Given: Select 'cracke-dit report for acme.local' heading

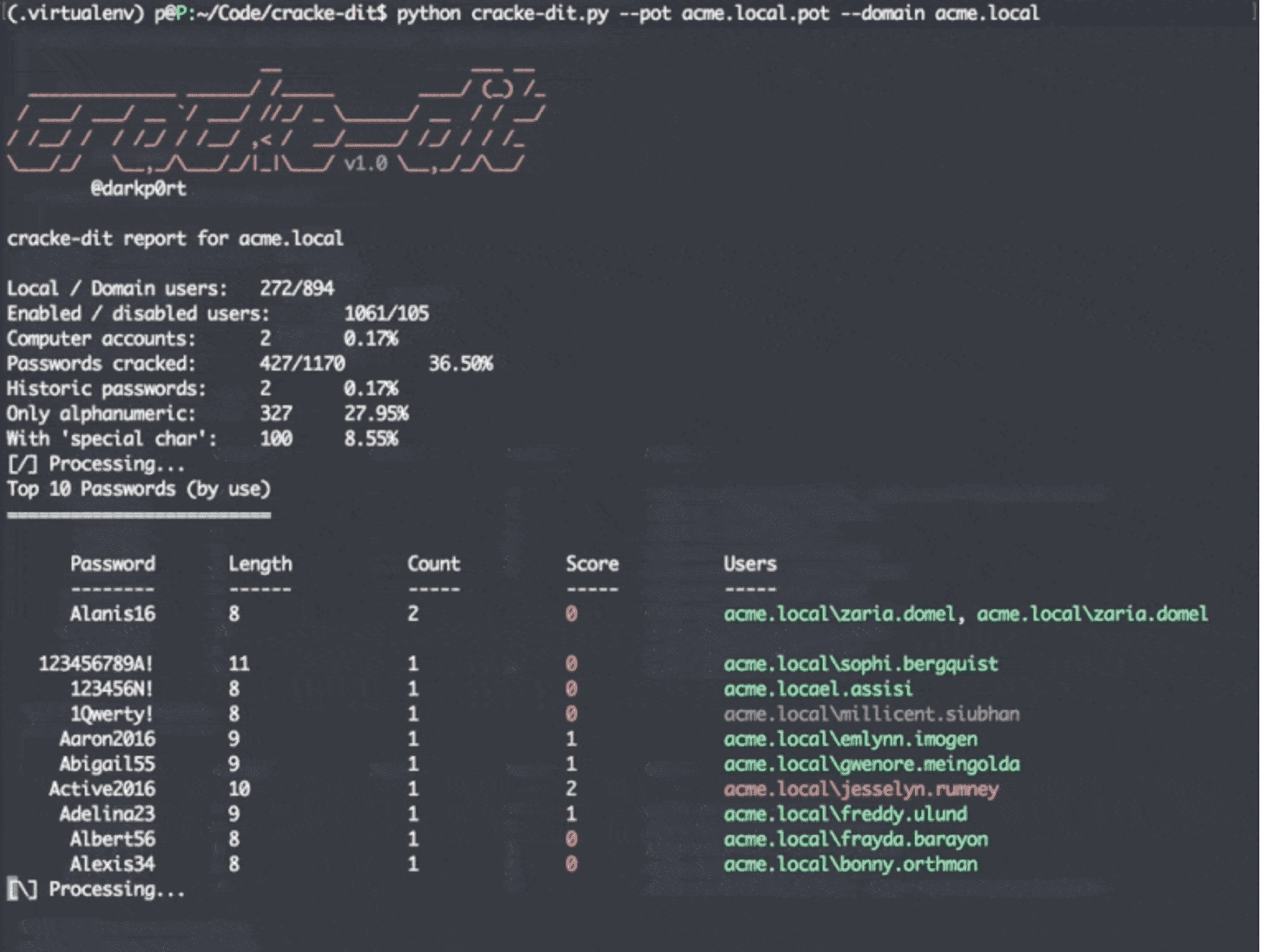Looking at the screenshot, I should coord(175,239).
